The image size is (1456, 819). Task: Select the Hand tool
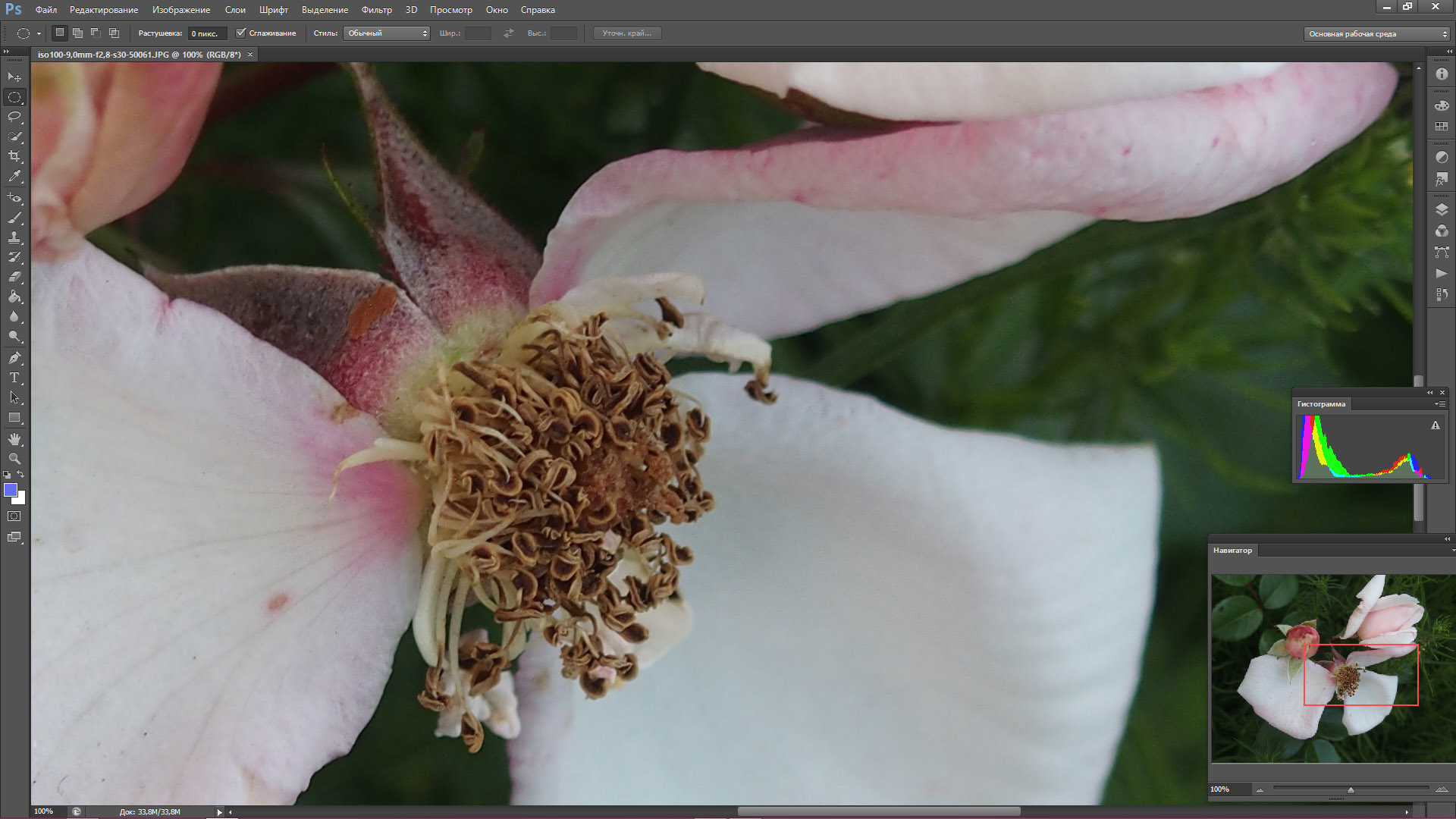[x=14, y=439]
